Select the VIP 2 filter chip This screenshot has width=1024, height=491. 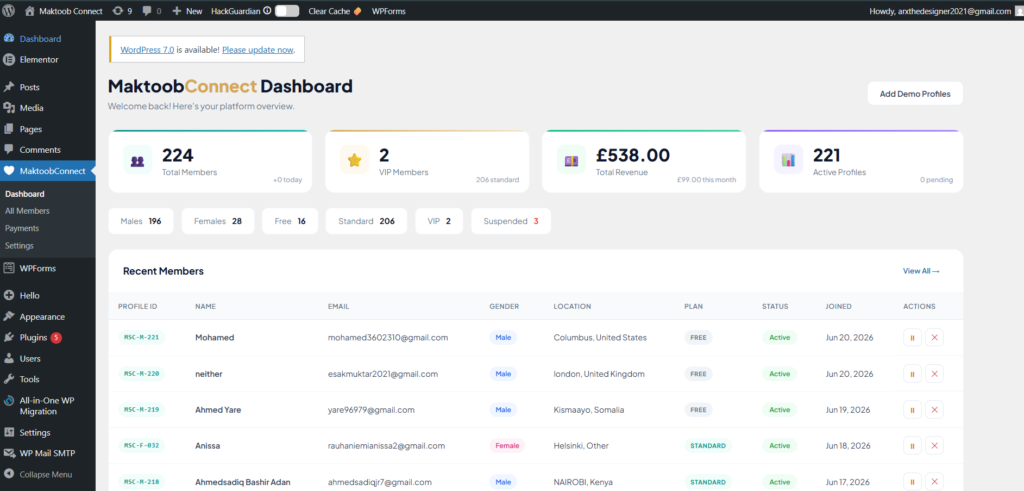(x=439, y=221)
